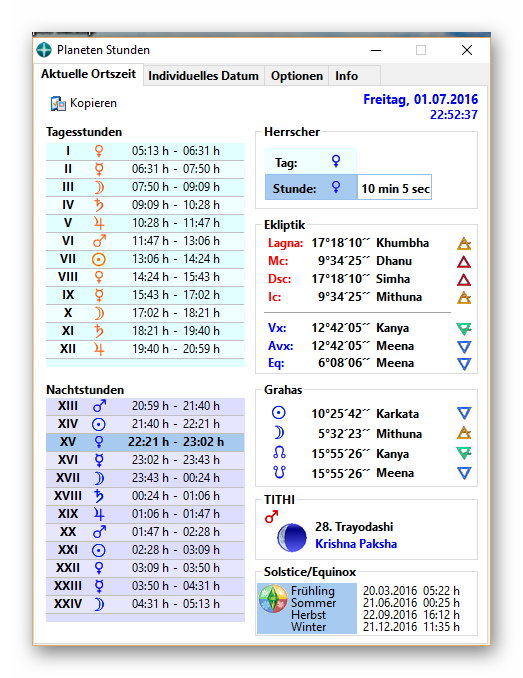
Task: Click the Dsc sign name Simha
Action: 393,279
